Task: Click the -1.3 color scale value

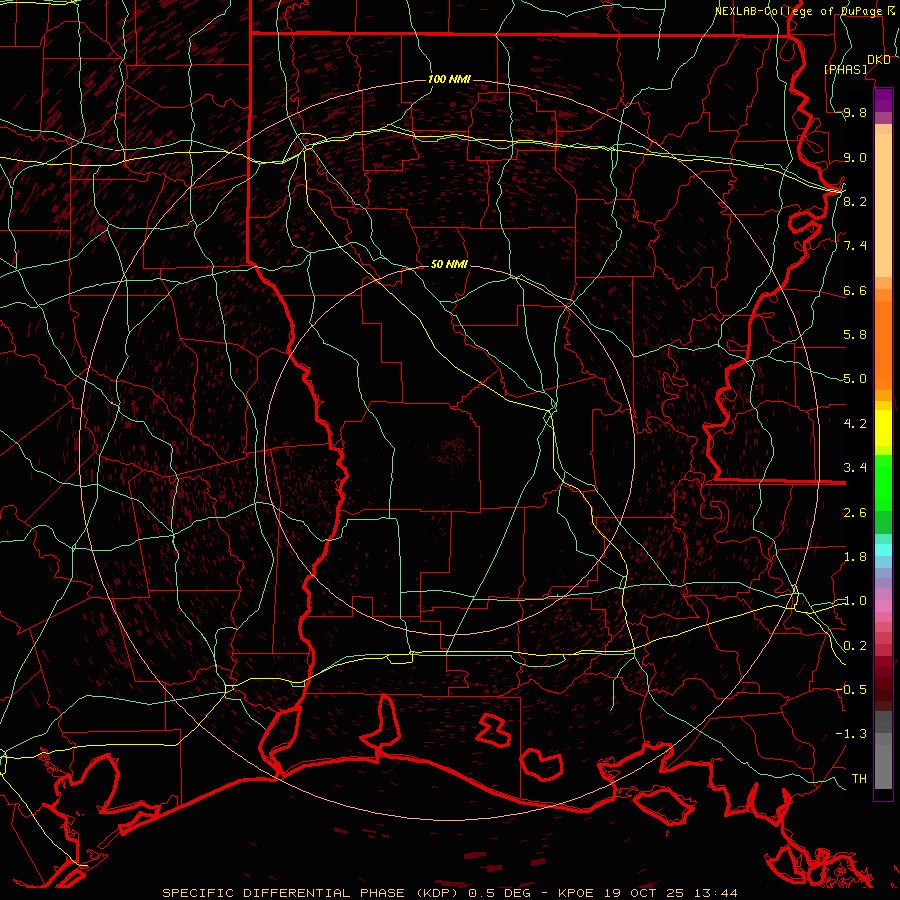Action: point(851,734)
